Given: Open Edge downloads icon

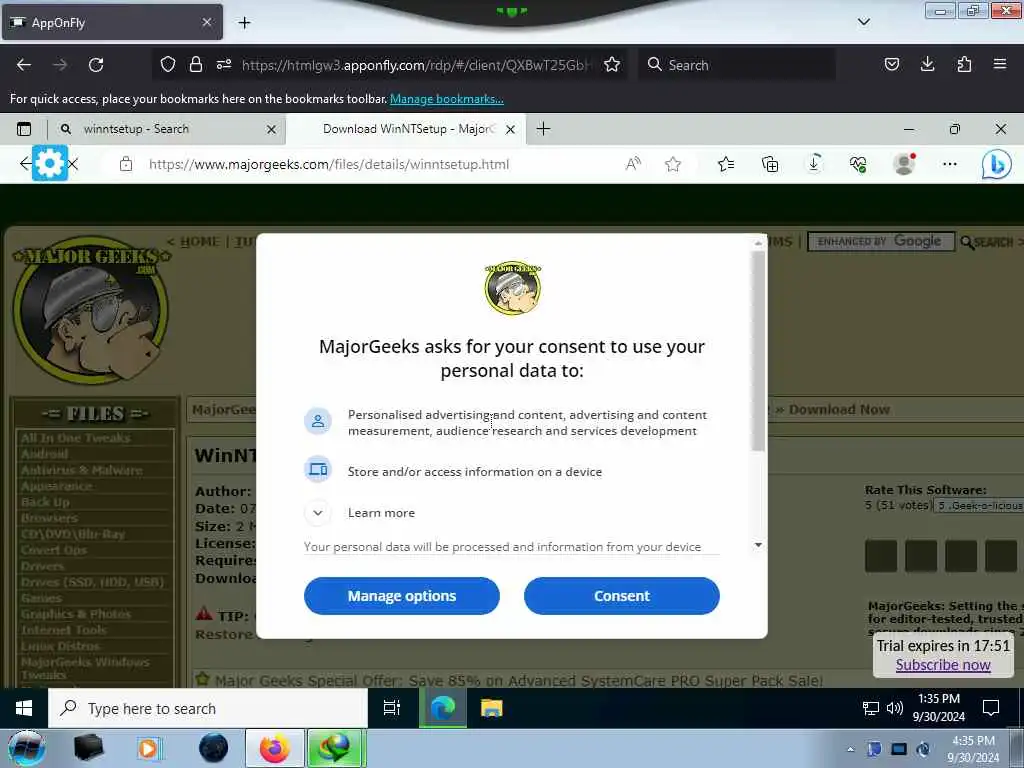Looking at the screenshot, I should (x=814, y=164).
